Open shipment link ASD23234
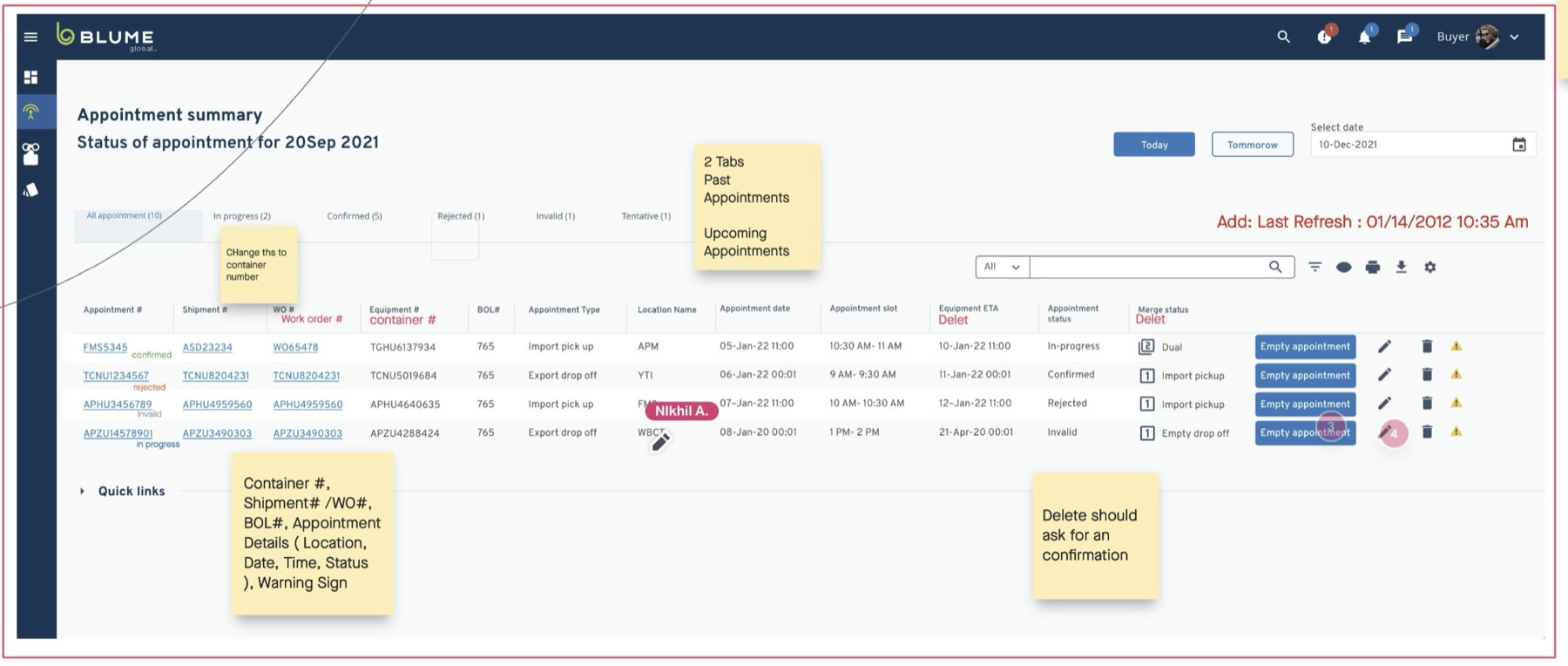 click(x=207, y=347)
